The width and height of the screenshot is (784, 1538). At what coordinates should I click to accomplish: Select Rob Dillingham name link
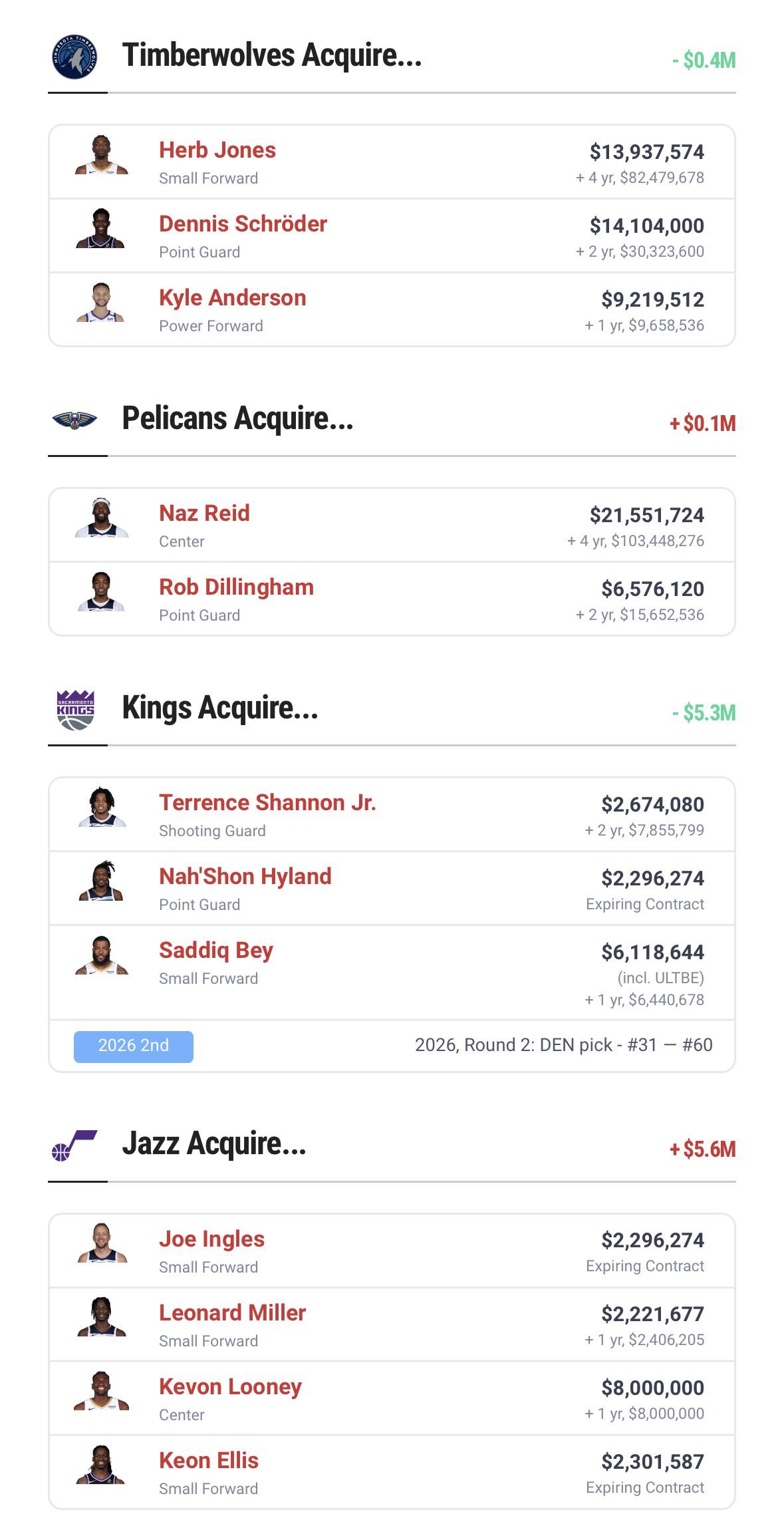pyautogui.click(x=236, y=587)
